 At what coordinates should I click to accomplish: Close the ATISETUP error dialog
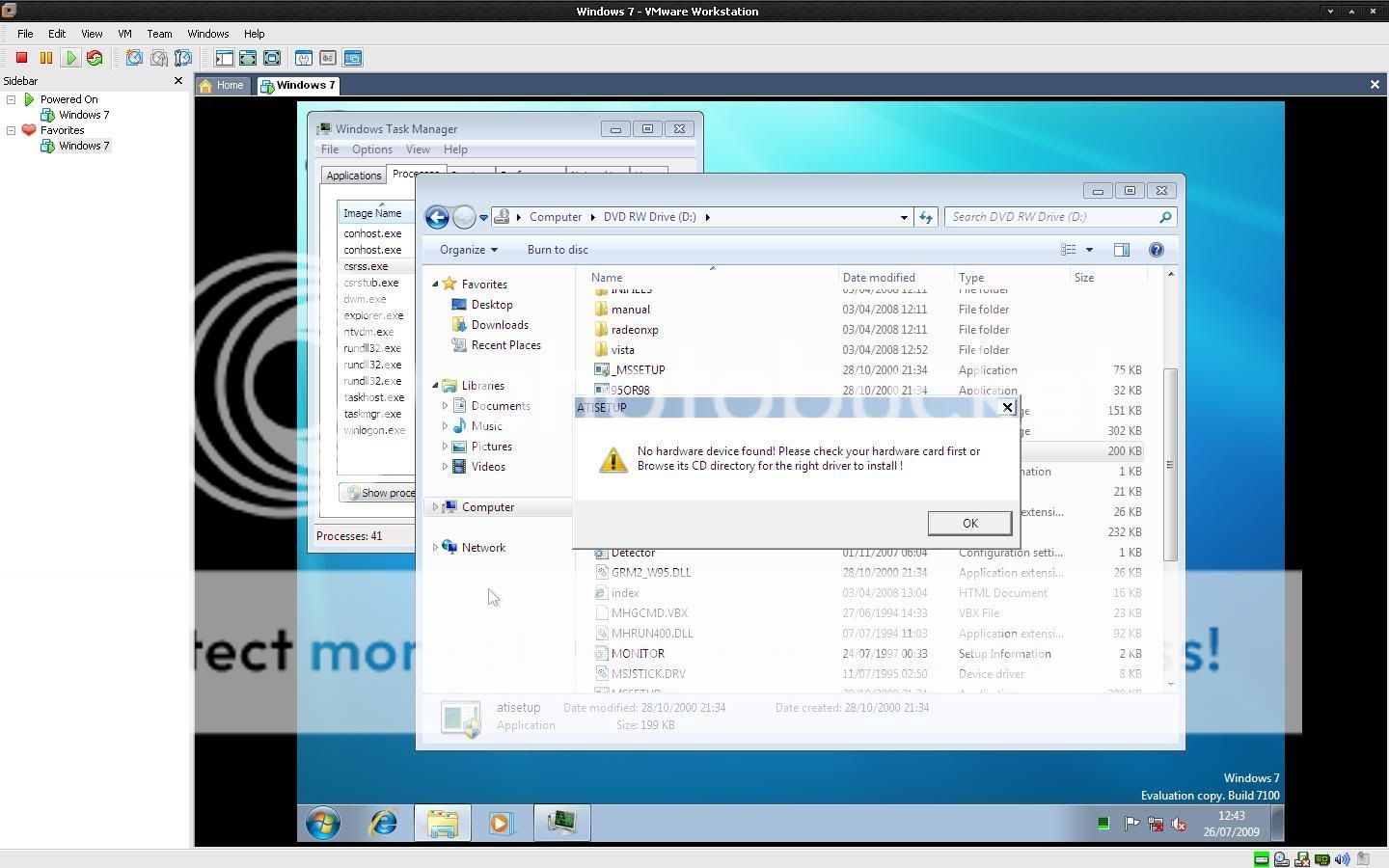click(x=1008, y=407)
